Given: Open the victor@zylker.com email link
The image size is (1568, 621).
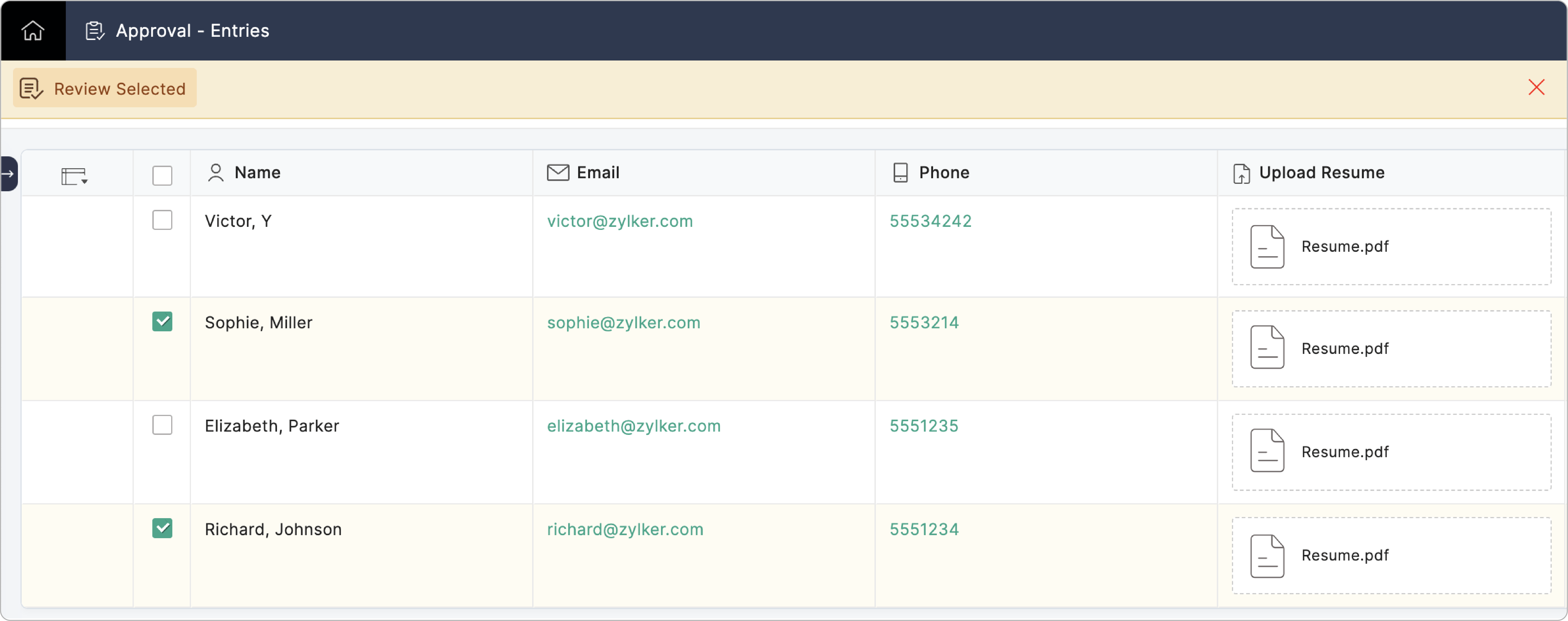Looking at the screenshot, I should click(620, 221).
